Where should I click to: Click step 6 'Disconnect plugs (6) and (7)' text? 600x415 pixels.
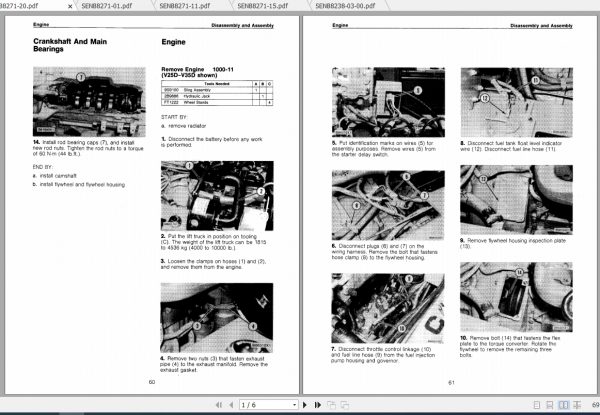385,252
